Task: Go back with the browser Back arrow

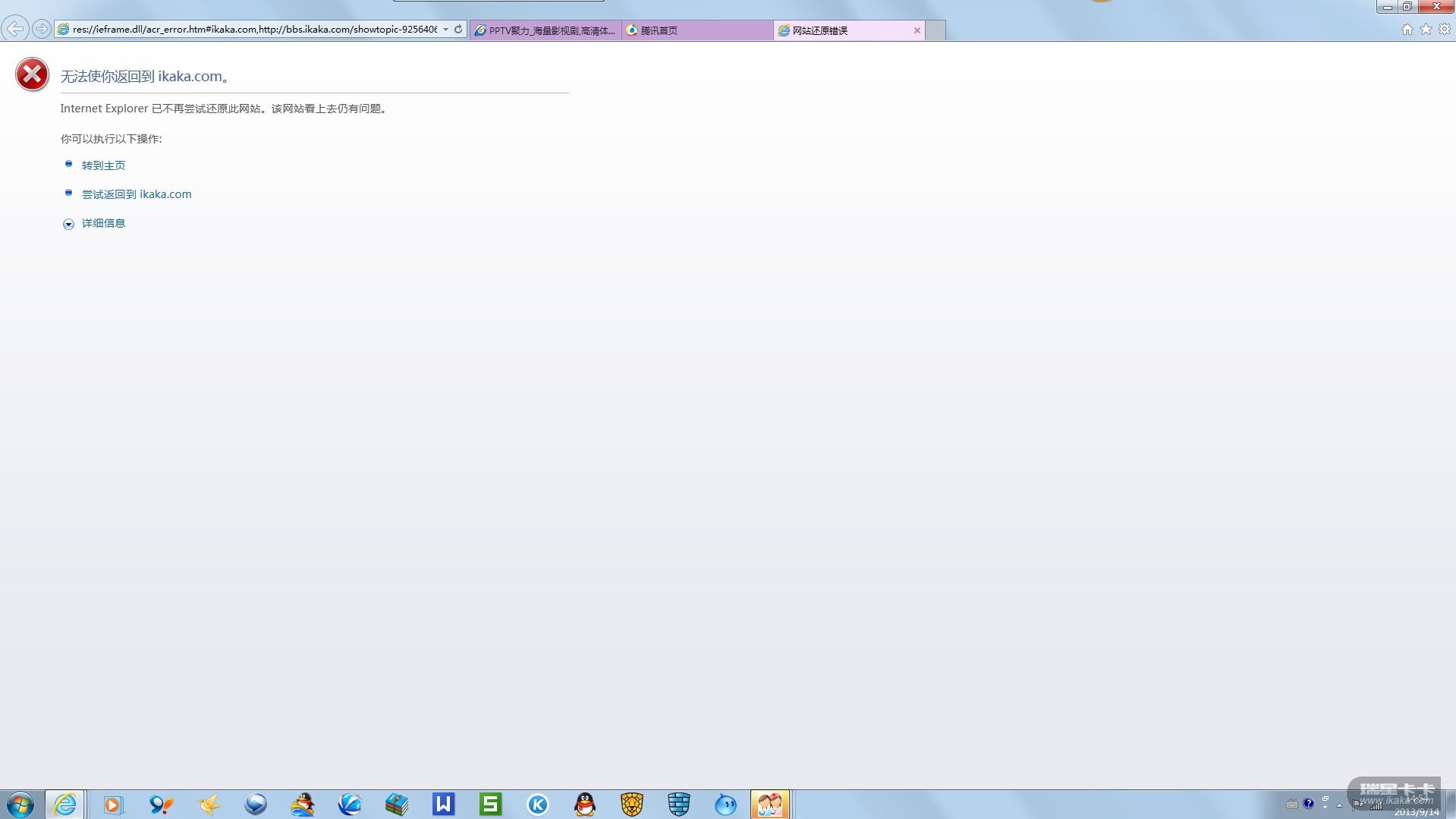Action: pyautogui.click(x=15, y=29)
